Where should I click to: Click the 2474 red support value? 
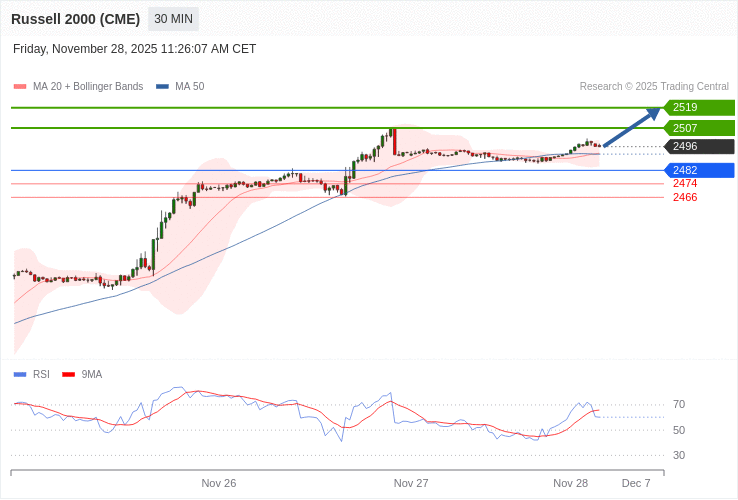click(x=685, y=184)
